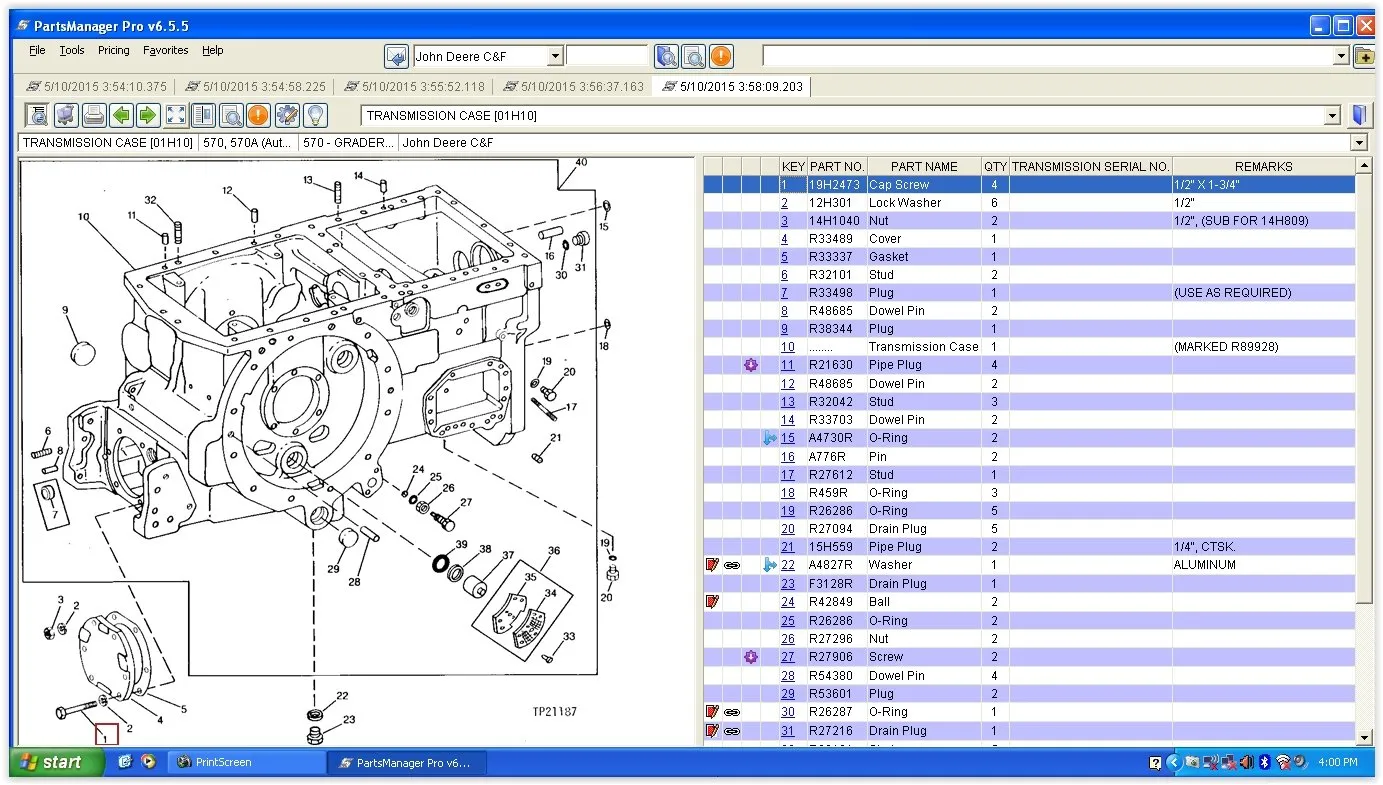
Task: Click the Windows start button
Action: pyautogui.click(x=57, y=762)
